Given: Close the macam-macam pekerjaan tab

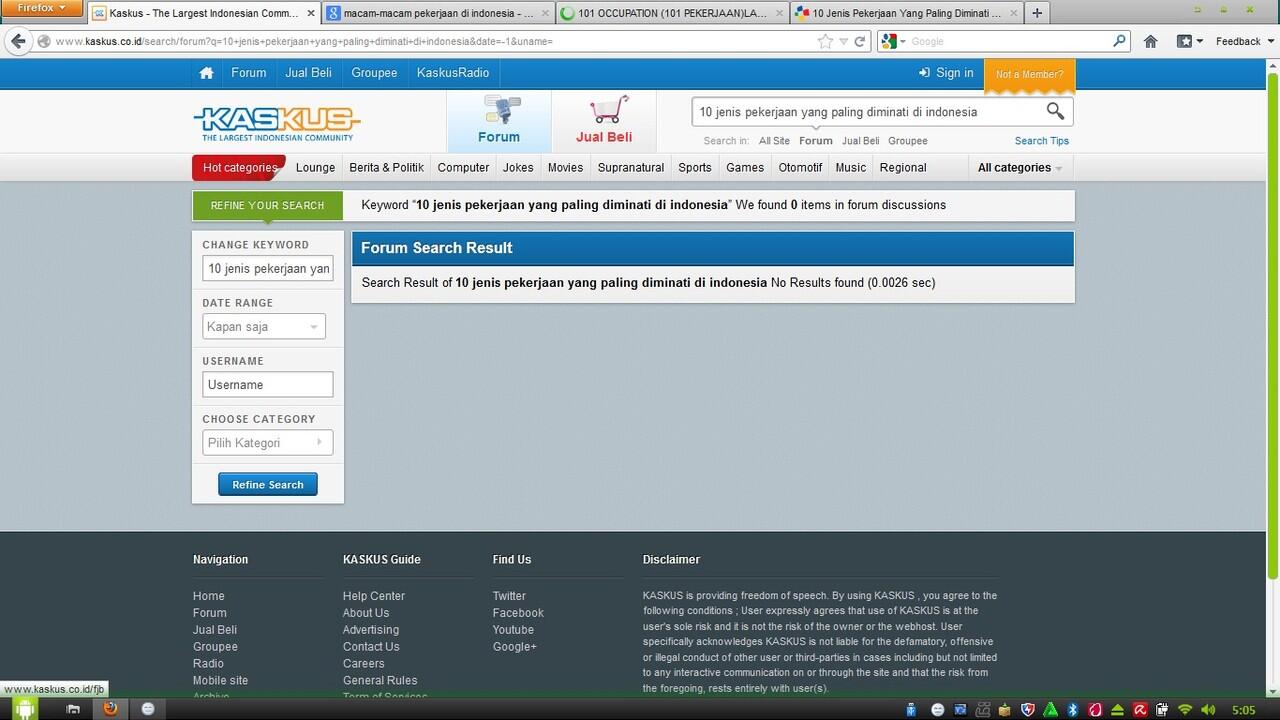Looking at the screenshot, I should click(x=546, y=13).
